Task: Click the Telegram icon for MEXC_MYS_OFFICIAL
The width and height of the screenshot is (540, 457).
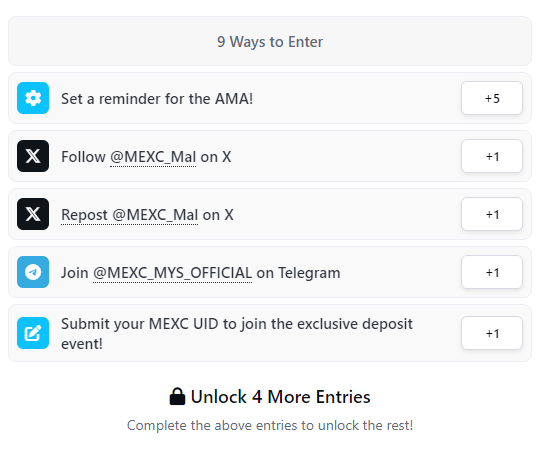Action: point(33,272)
